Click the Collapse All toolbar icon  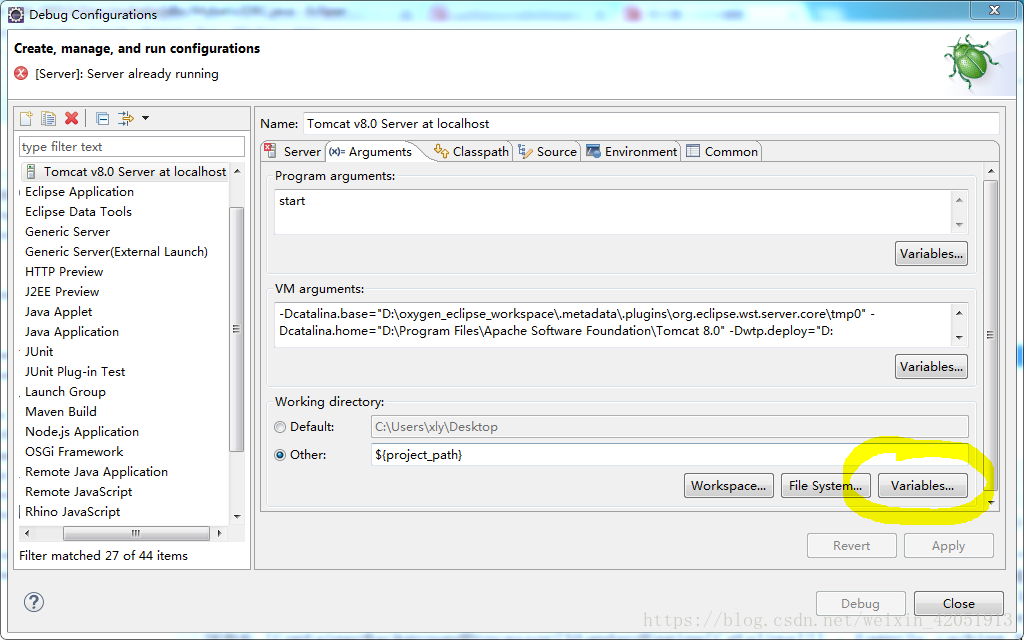[103, 118]
